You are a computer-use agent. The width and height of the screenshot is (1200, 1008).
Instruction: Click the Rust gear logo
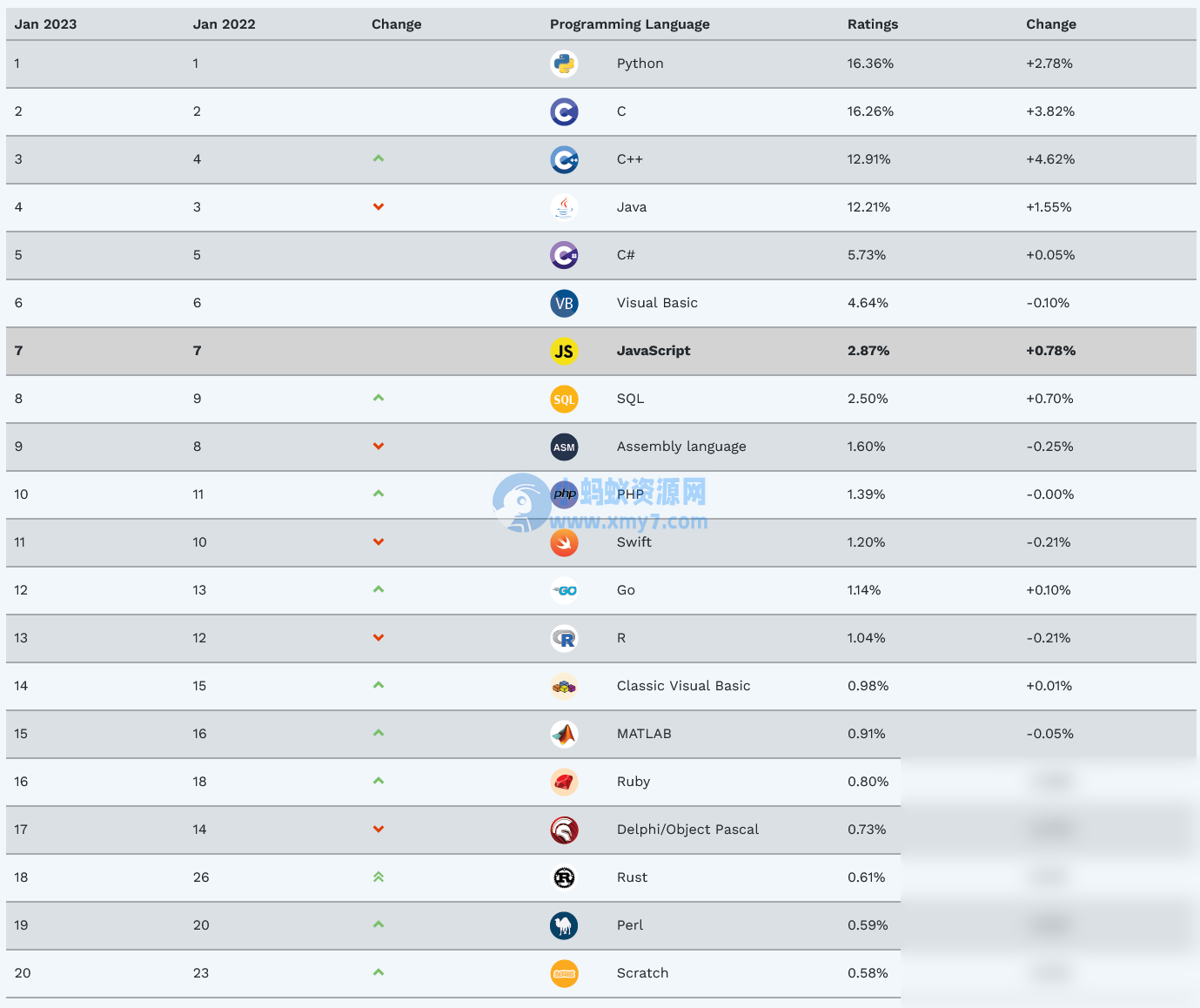(x=564, y=877)
